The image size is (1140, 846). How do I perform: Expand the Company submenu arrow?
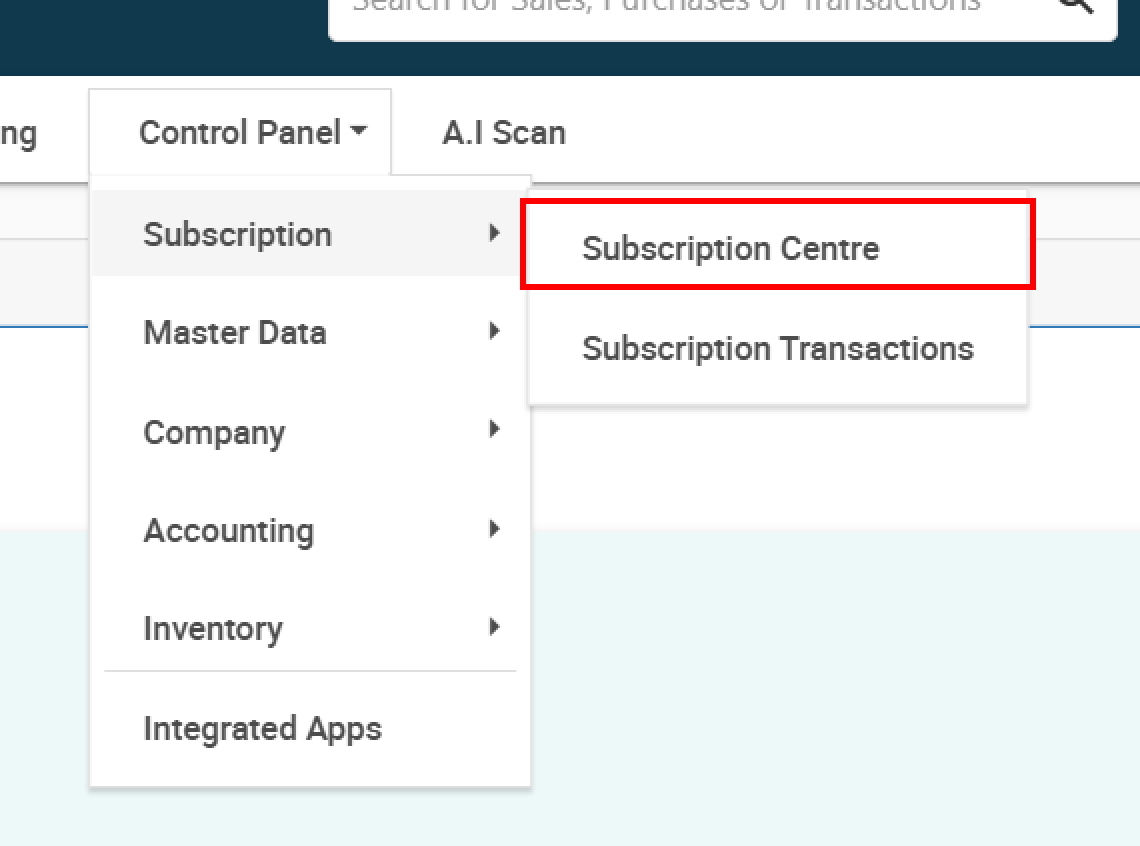click(494, 429)
